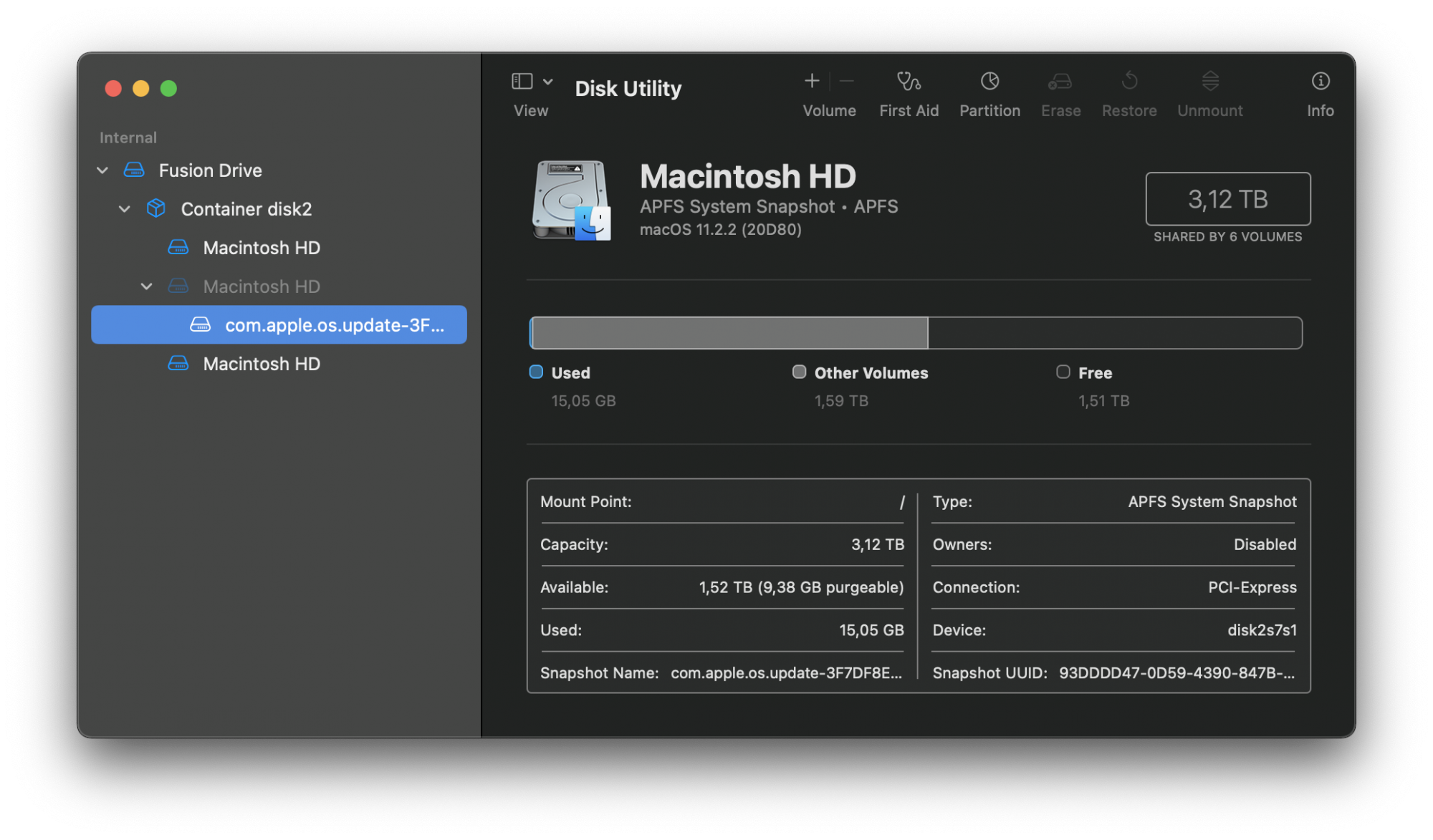This screenshot has width=1433, height=840.
Task: Click the Free value '1,51 TB'
Action: [x=1104, y=401]
